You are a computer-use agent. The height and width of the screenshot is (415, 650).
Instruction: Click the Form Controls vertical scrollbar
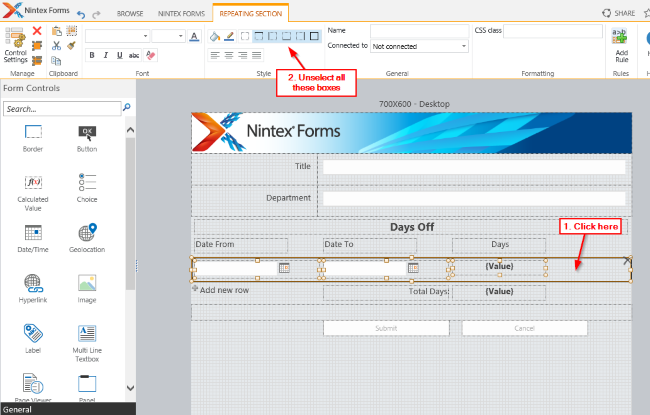[x=130, y=214]
